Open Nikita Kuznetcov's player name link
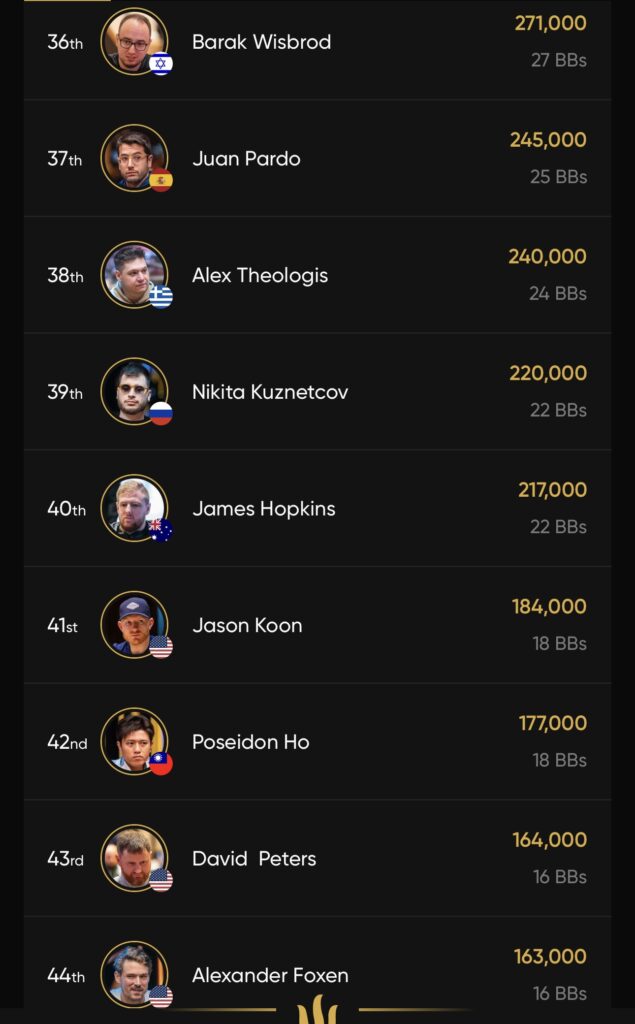635x1024 pixels. 270,392
